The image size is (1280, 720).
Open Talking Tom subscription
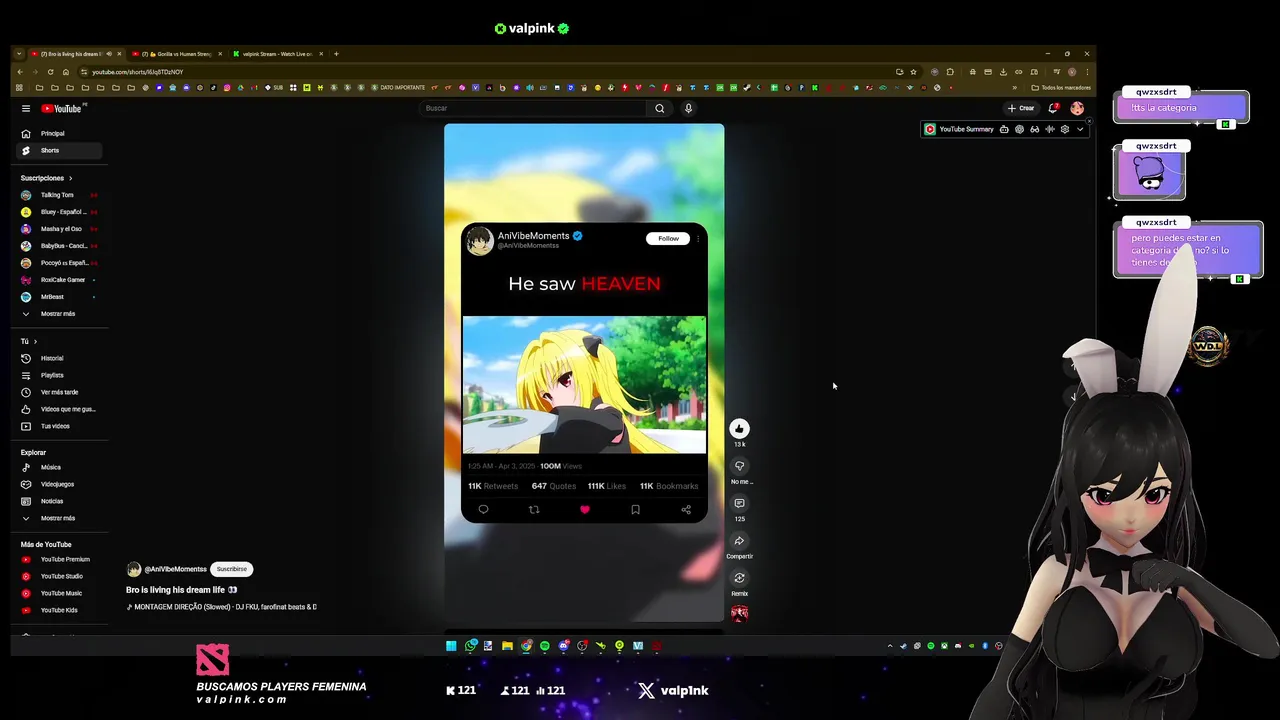pyautogui.click(x=57, y=195)
